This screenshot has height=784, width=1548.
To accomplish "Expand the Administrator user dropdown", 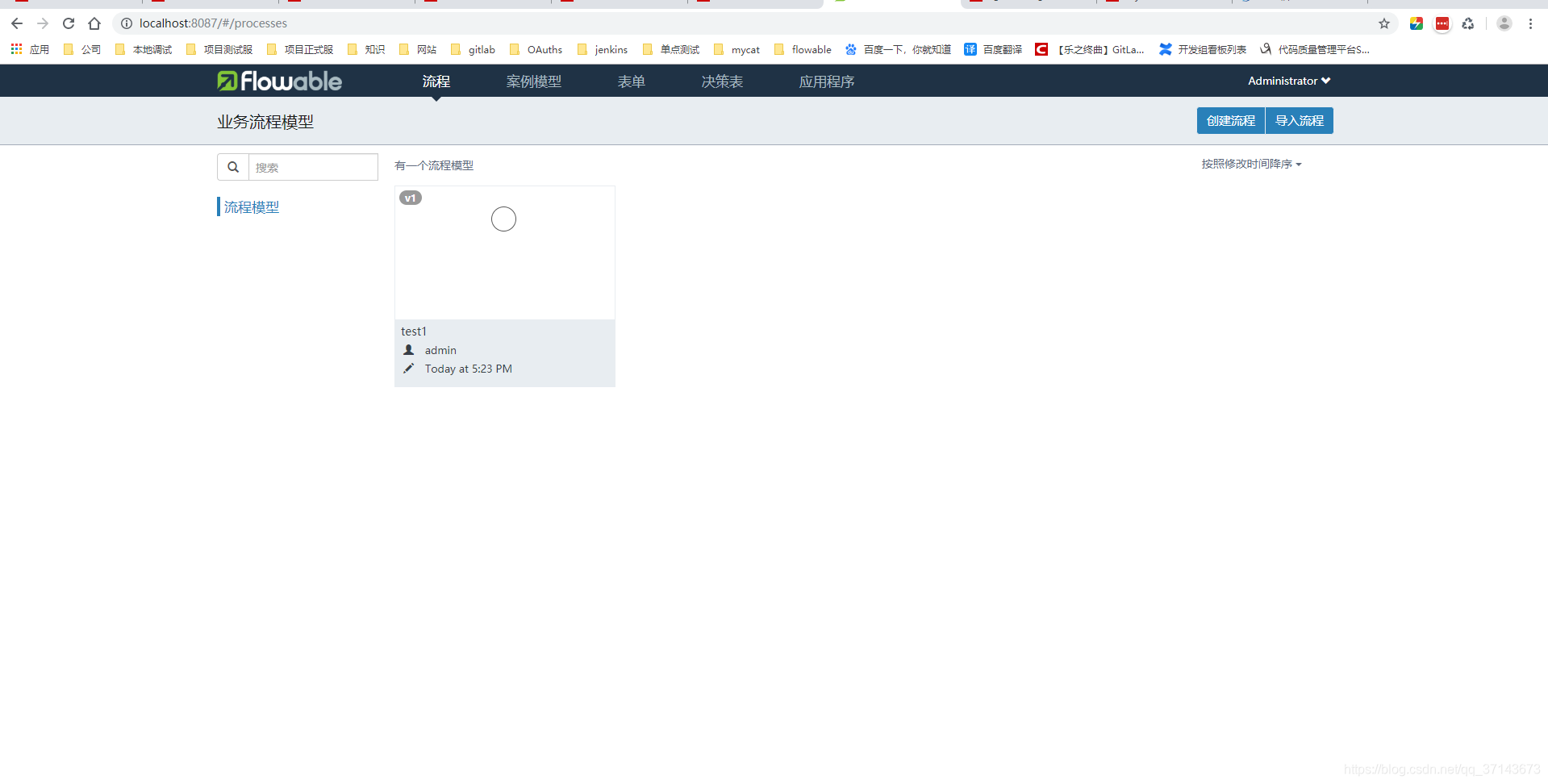I will pos(1289,81).
